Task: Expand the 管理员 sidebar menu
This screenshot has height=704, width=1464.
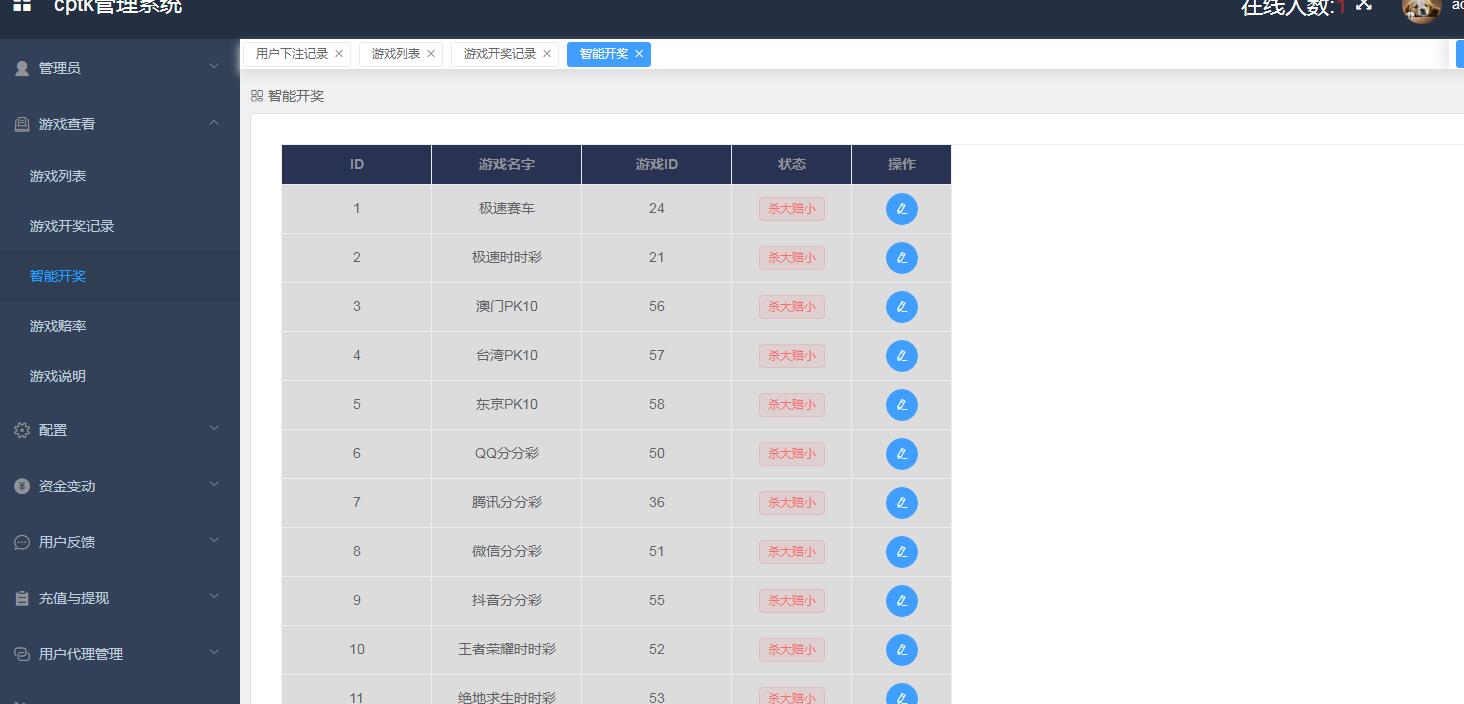Action: 120,68
